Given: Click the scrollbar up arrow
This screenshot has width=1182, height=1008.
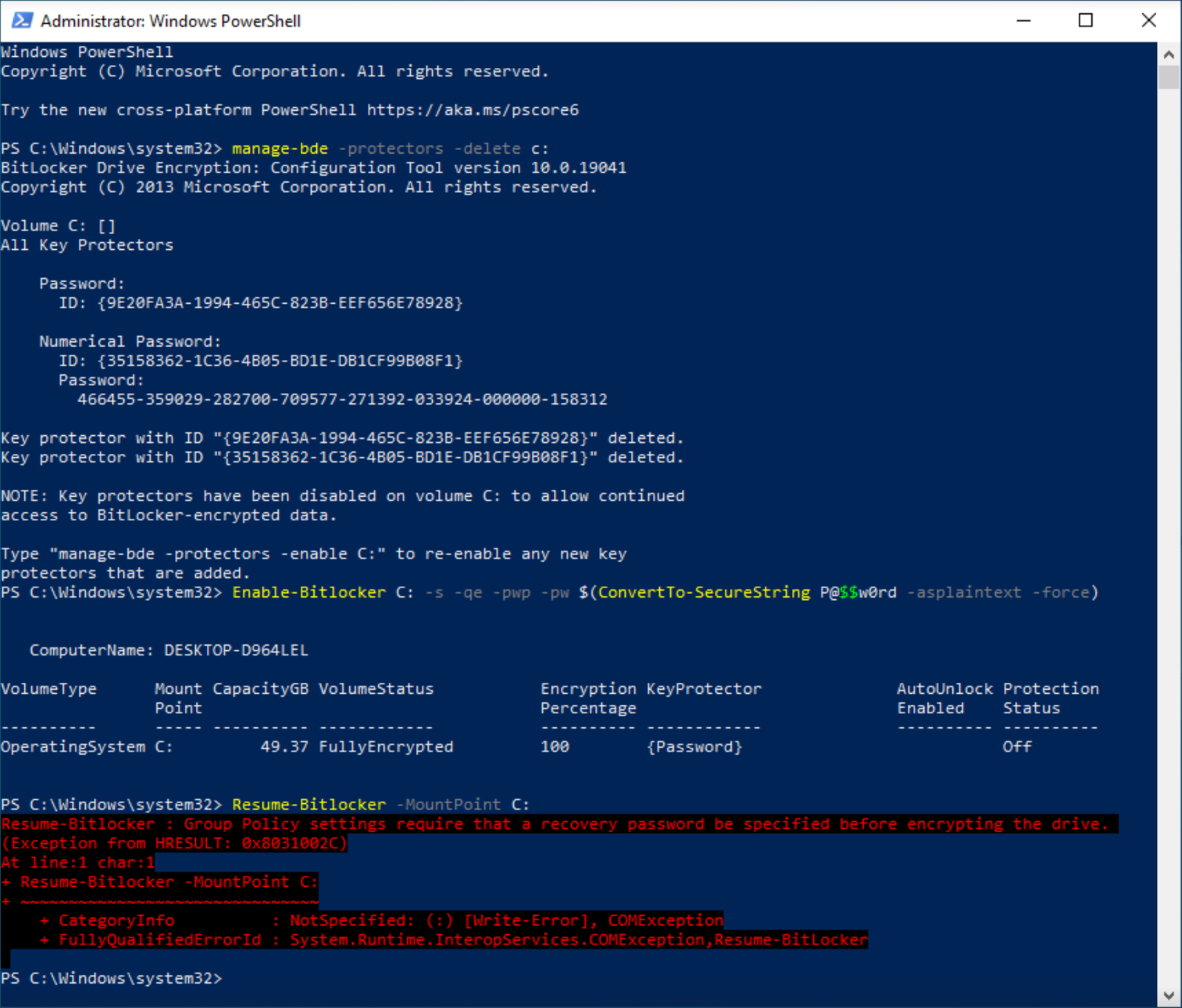Looking at the screenshot, I should [x=1168, y=54].
